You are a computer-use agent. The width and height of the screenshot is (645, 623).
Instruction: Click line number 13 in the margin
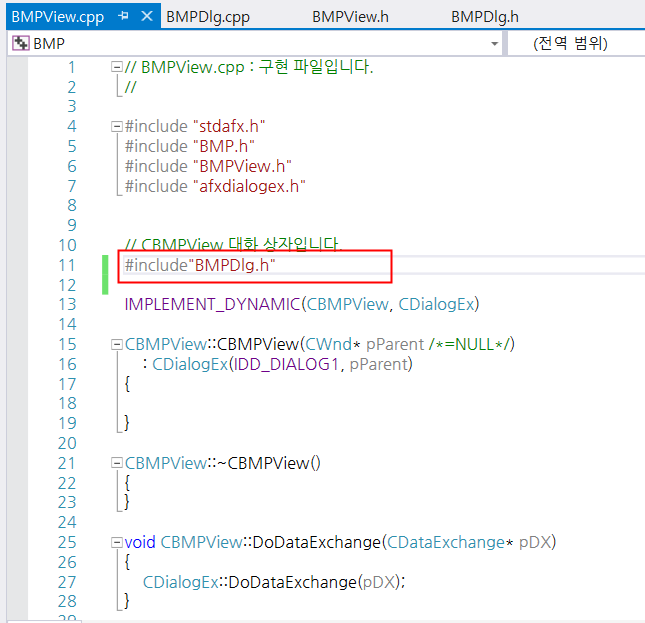tap(67, 305)
